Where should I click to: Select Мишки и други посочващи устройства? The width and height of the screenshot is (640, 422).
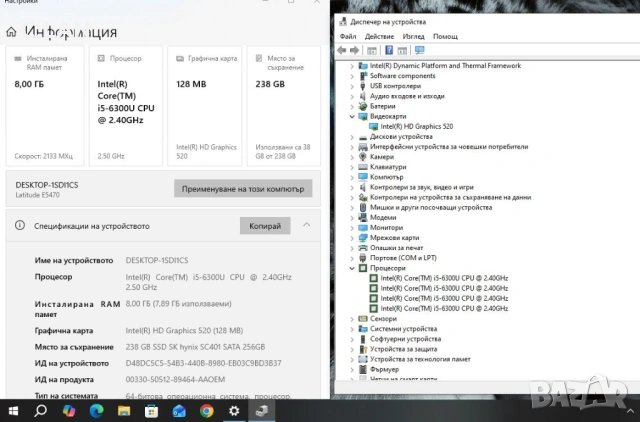point(431,207)
